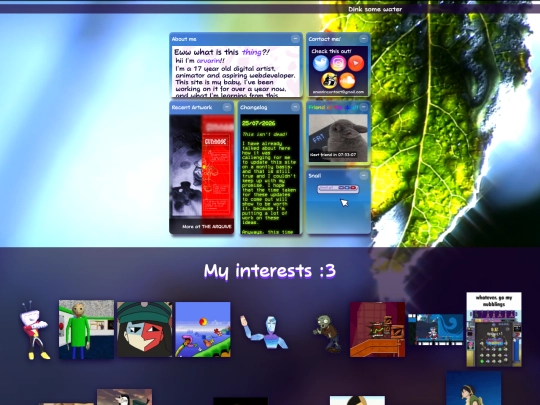Select the blue wave game screenshot thumbnail

click(x=436, y=330)
